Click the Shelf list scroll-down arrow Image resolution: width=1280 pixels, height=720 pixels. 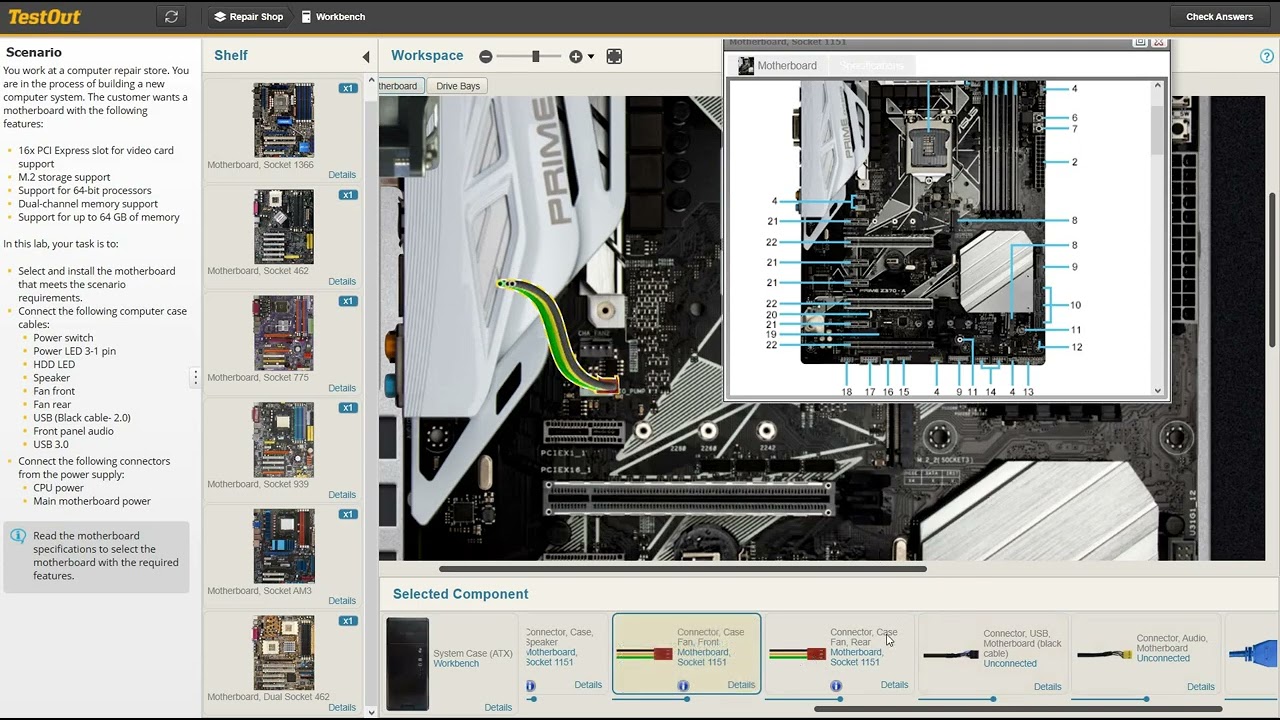click(372, 712)
